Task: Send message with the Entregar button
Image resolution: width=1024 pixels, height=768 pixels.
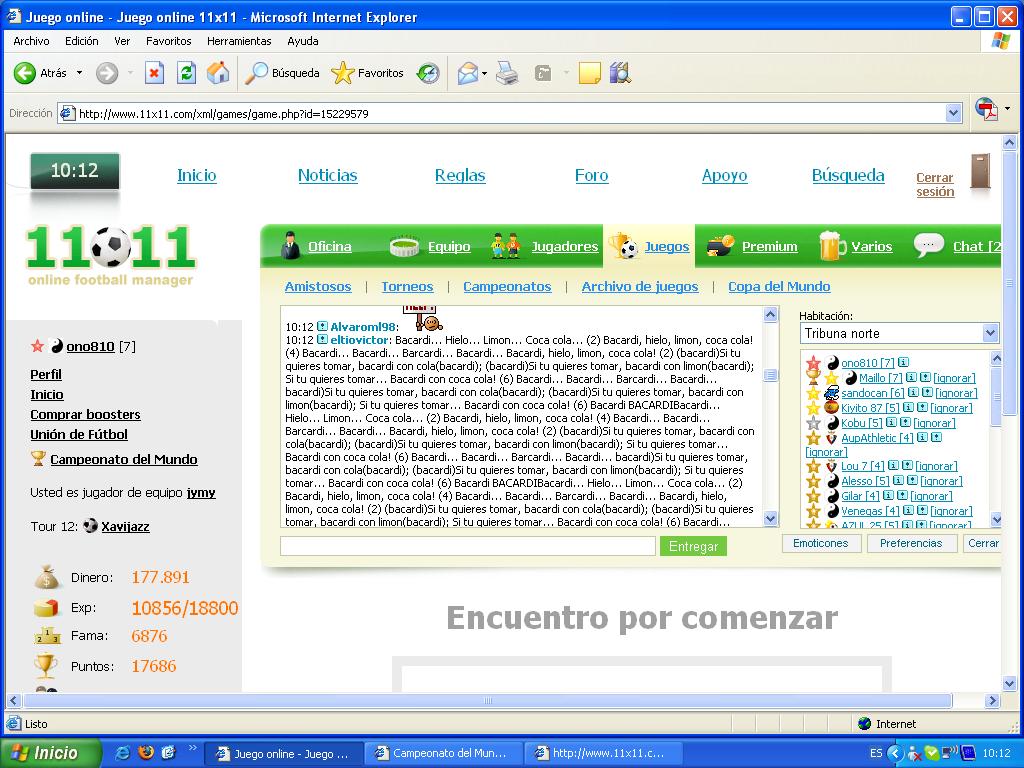Action: 694,546
